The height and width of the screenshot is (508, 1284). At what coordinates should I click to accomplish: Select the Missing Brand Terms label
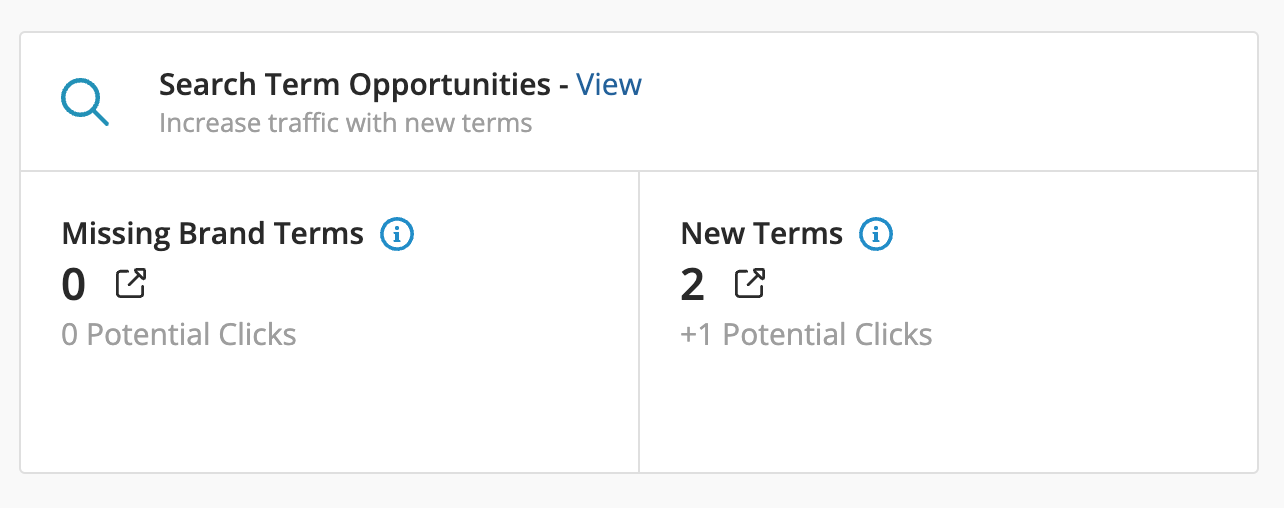(213, 234)
